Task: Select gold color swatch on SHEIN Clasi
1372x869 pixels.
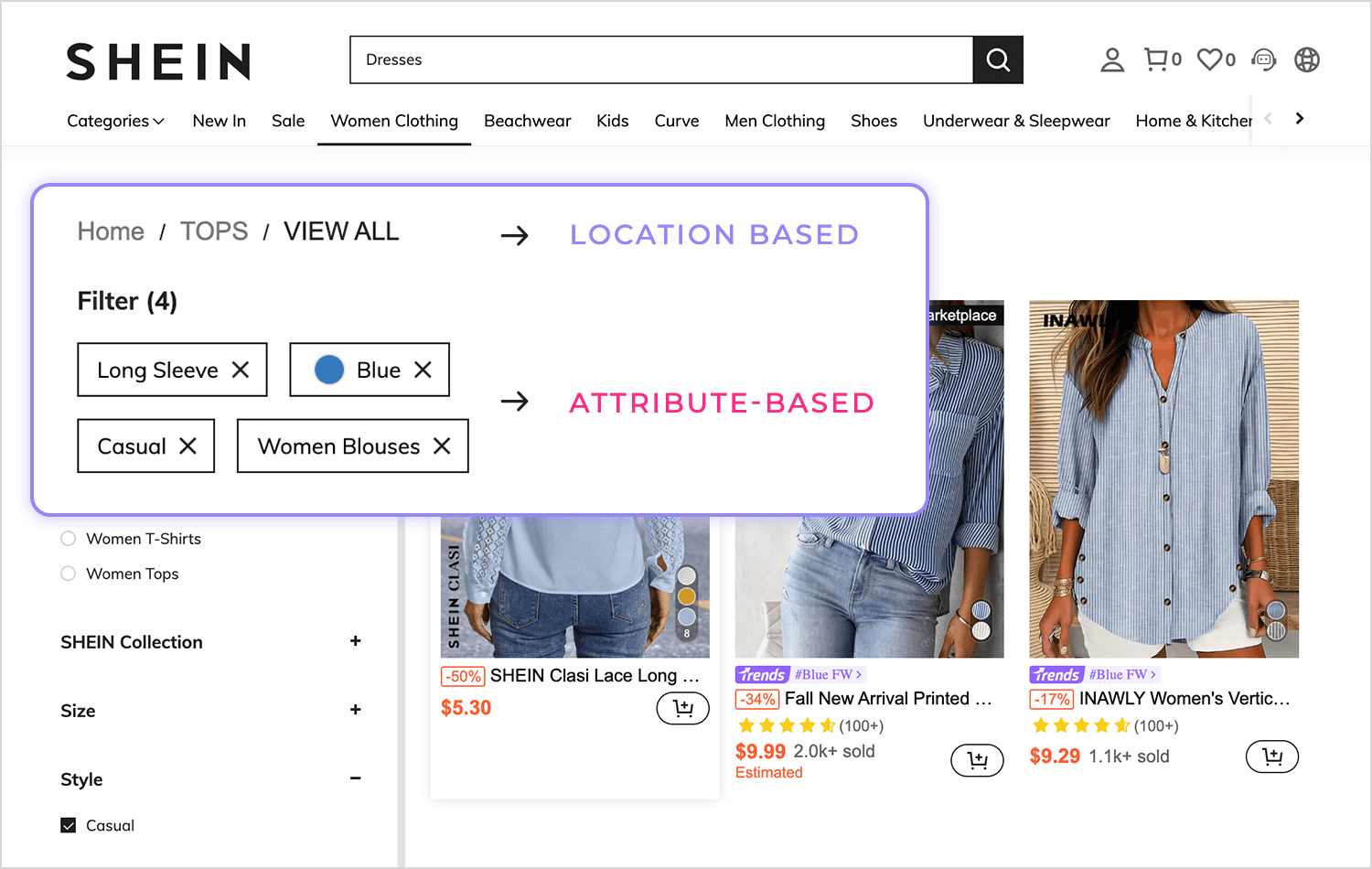Action: pos(687,596)
